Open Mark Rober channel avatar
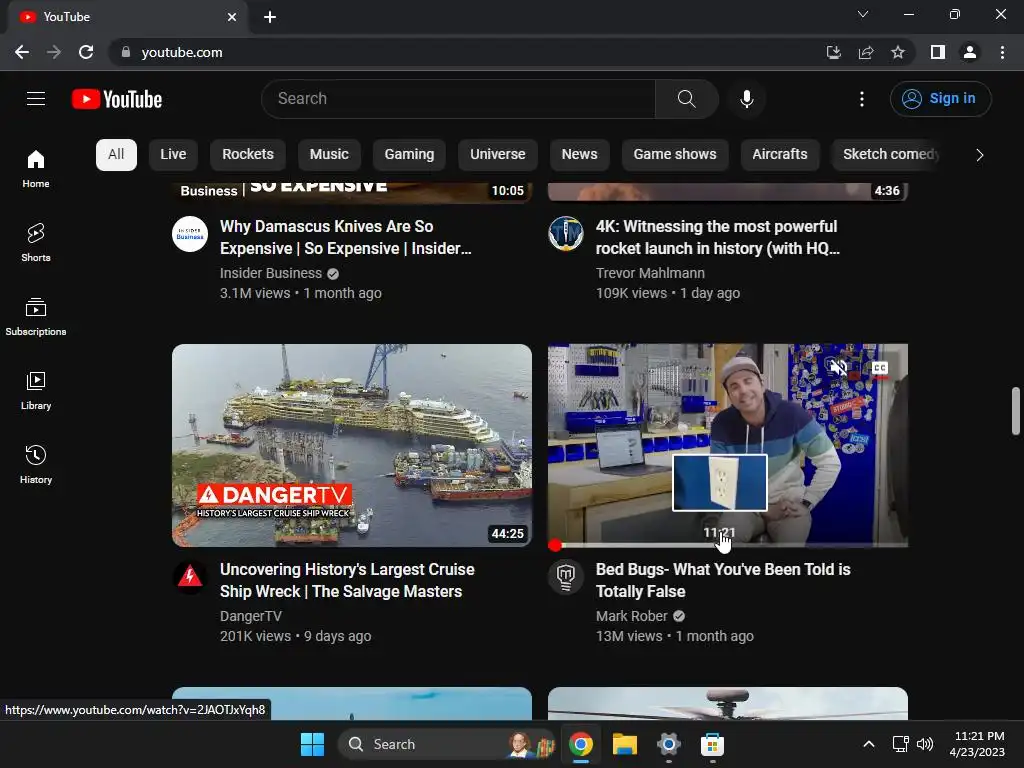The image size is (1024, 768). click(x=566, y=577)
